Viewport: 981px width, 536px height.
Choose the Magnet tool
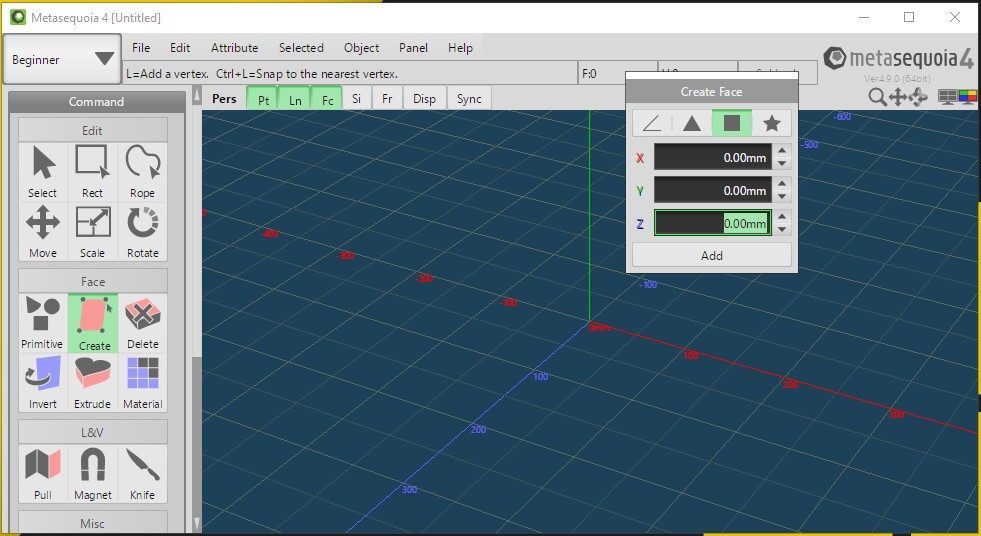click(x=93, y=473)
